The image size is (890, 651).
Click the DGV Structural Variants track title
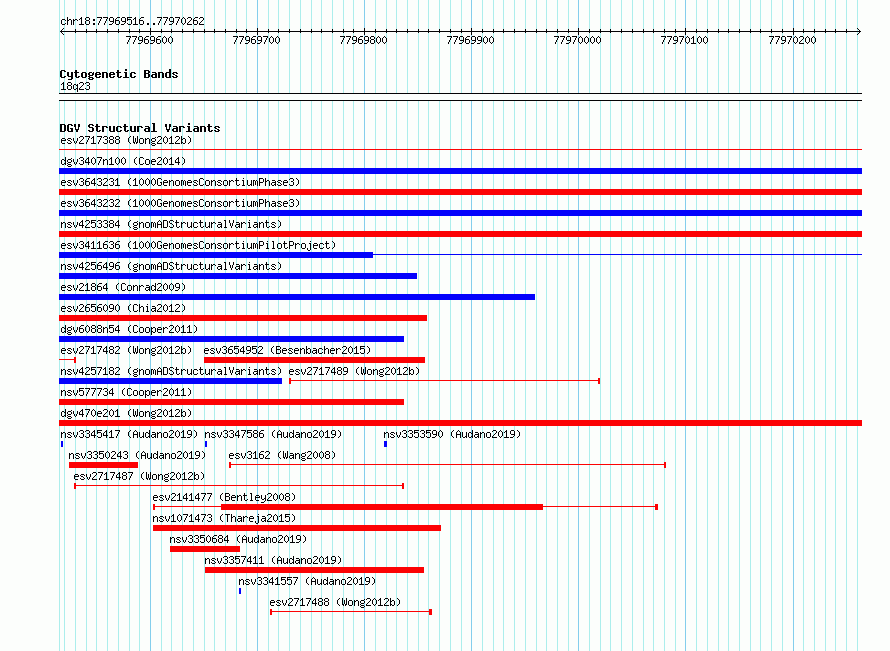(140, 128)
